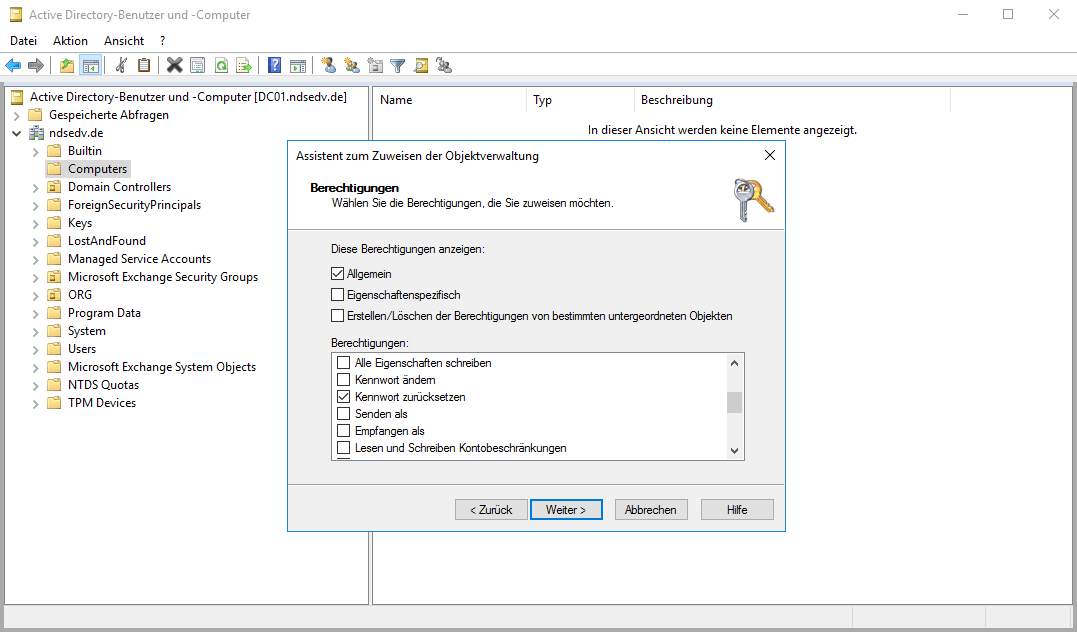This screenshot has height=632, width=1077.
Task: Click the Abbrechen button
Action: pos(650,510)
